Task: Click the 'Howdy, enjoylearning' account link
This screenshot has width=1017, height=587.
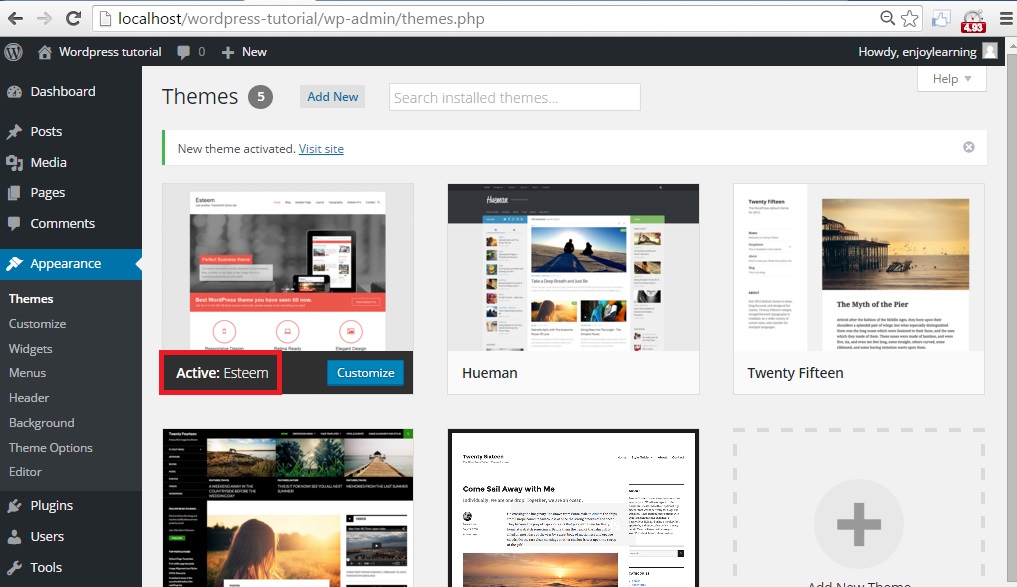Action: tap(917, 52)
